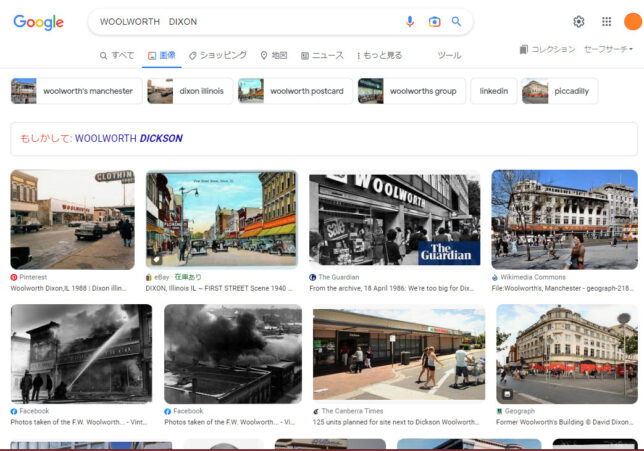644x451 pixels.
Task: Click the suggested WOOLWORTH DICKSON link
Action: [129, 138]
